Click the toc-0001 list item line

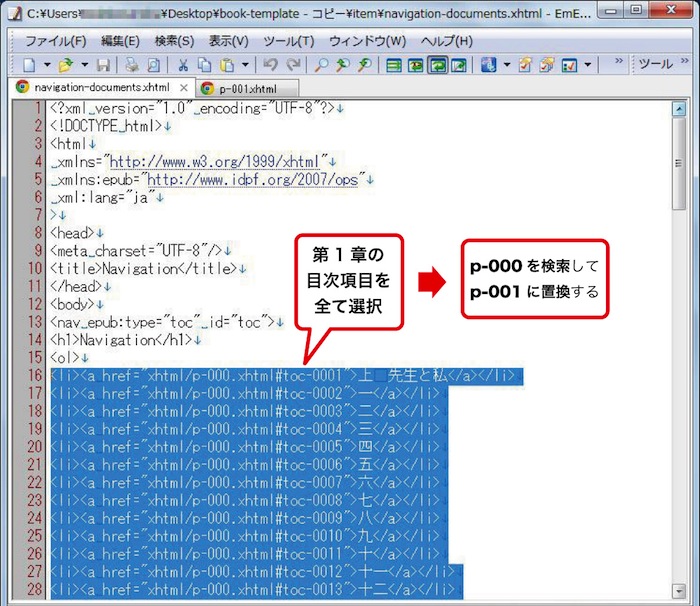287,376
